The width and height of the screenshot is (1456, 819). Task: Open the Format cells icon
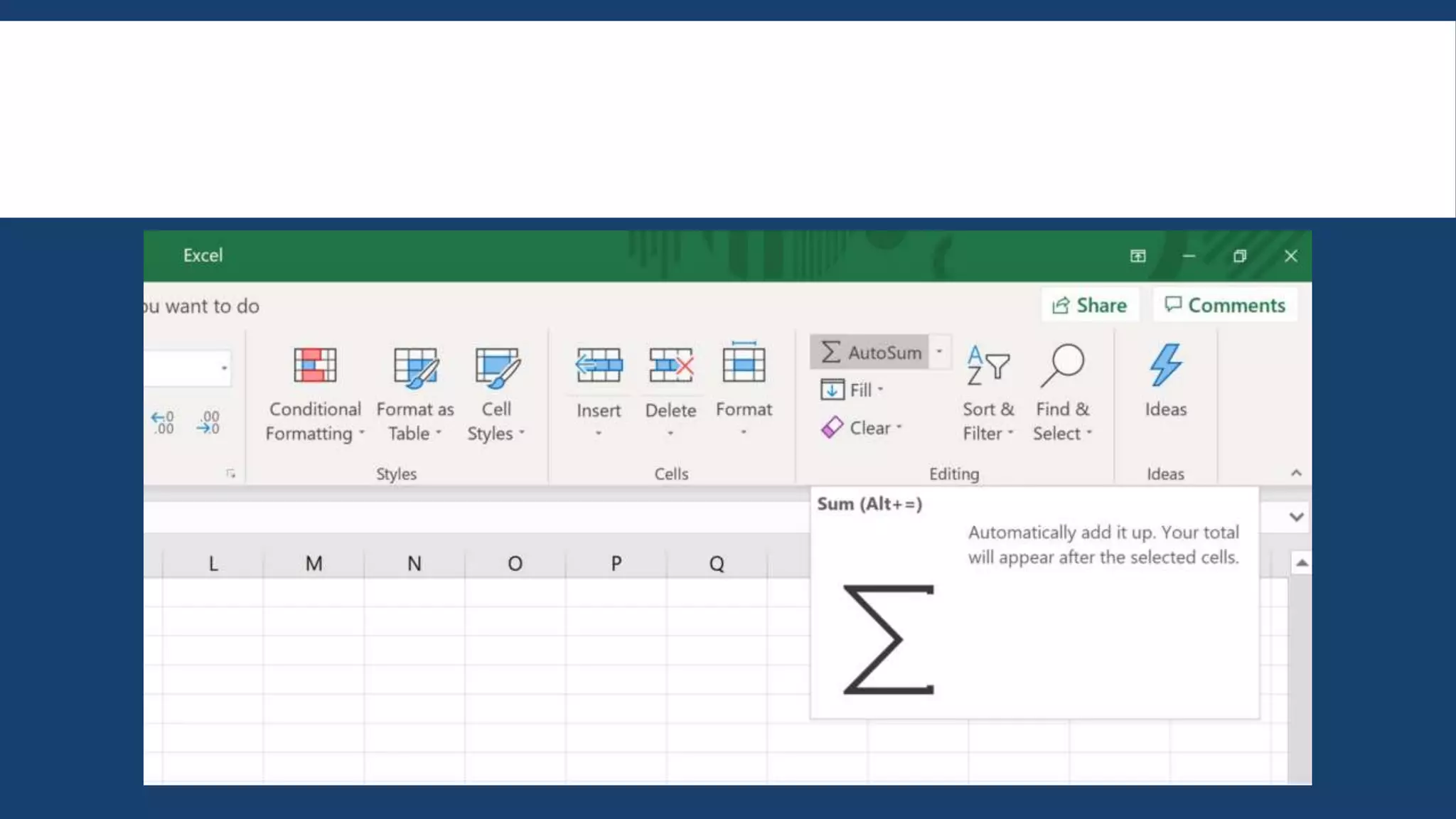[744, 364]
